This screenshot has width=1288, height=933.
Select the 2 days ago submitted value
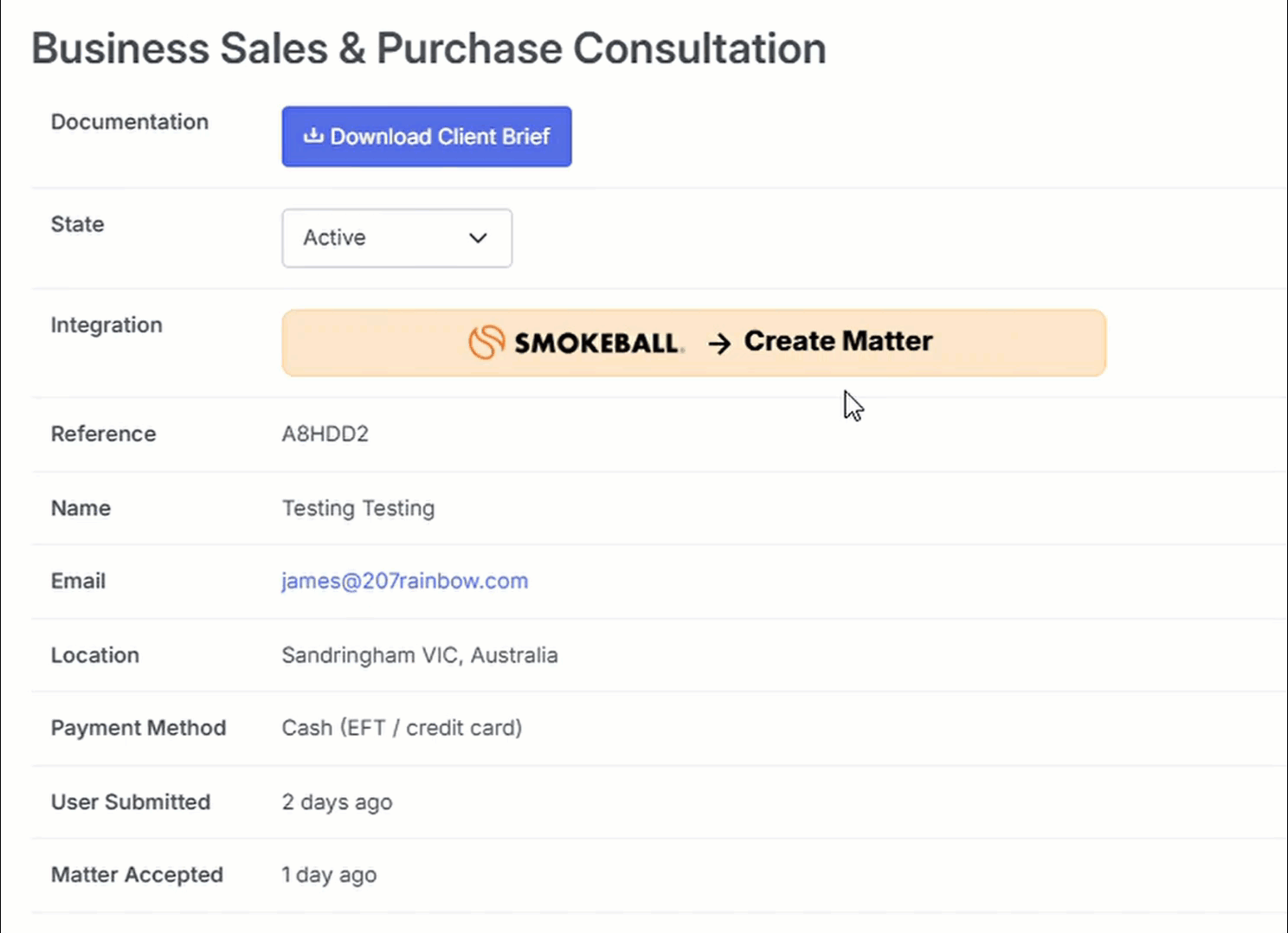pyautogui.click(x=337, y=802)
